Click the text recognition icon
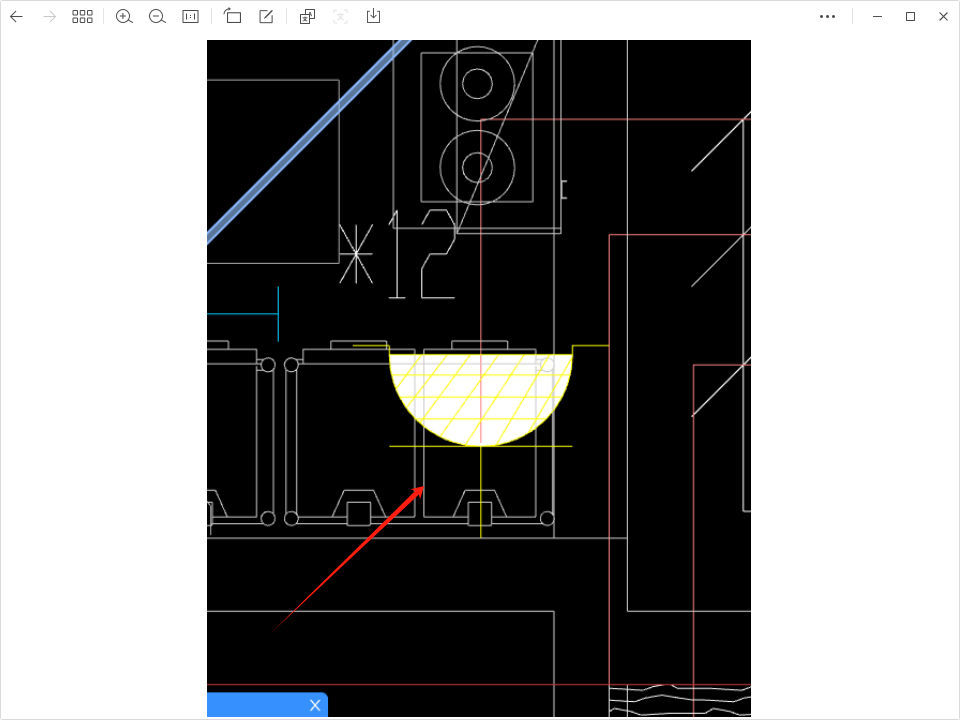The height and width of the screenshot is (720, 960). tap(340, 17)
